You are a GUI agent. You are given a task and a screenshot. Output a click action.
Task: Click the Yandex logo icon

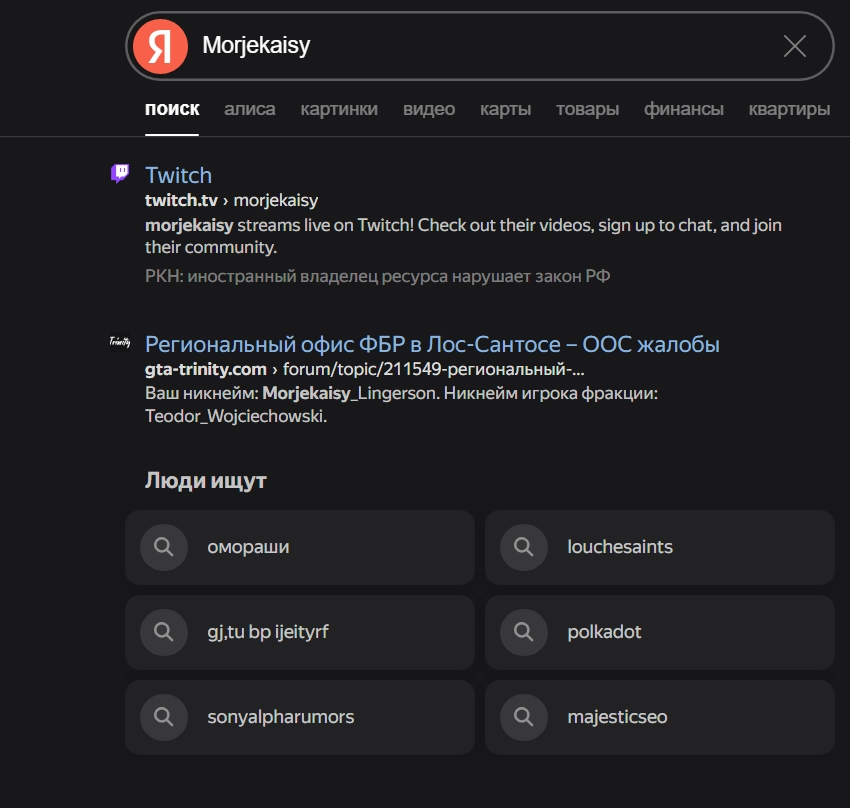[x=160, y=46]
